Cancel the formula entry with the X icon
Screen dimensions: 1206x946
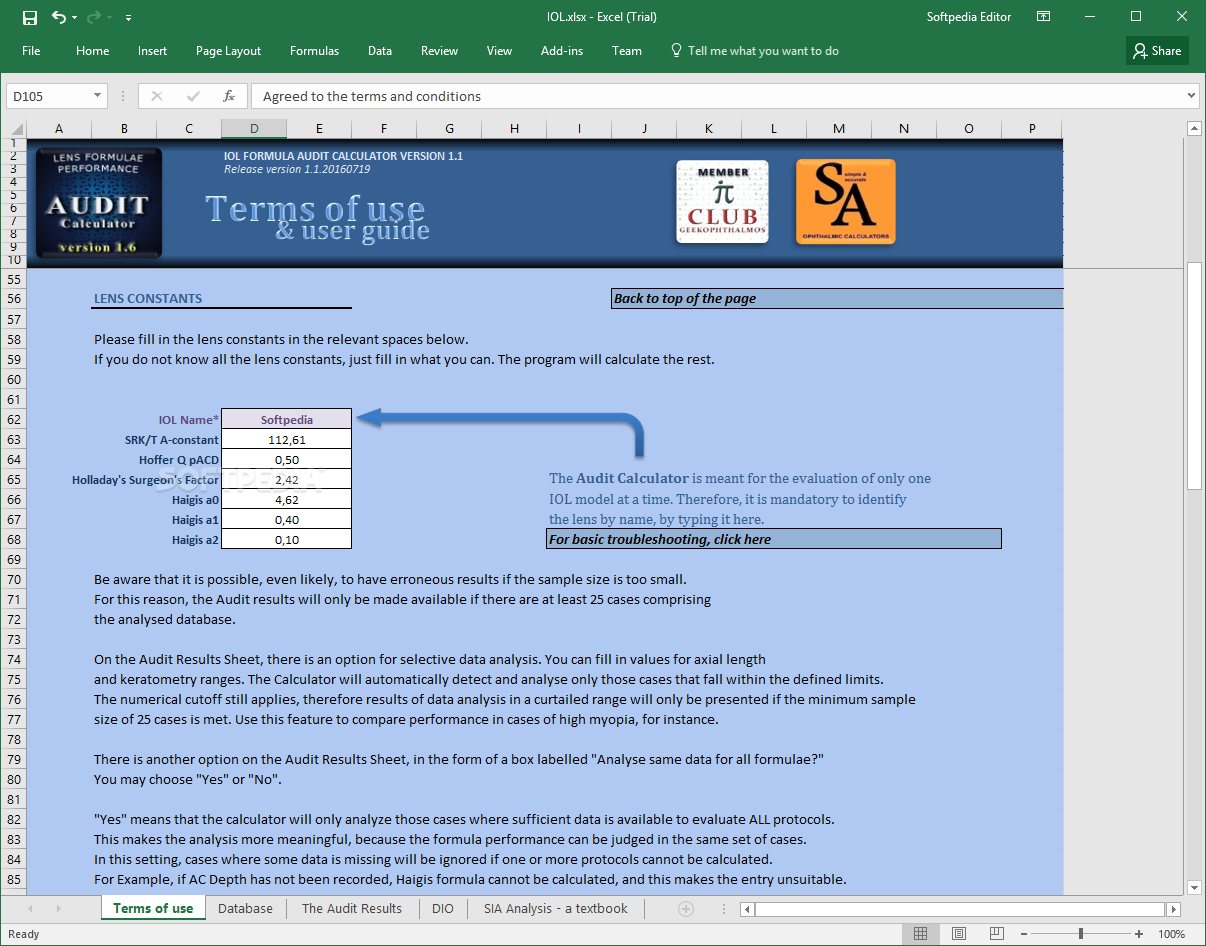pos(157,96)
